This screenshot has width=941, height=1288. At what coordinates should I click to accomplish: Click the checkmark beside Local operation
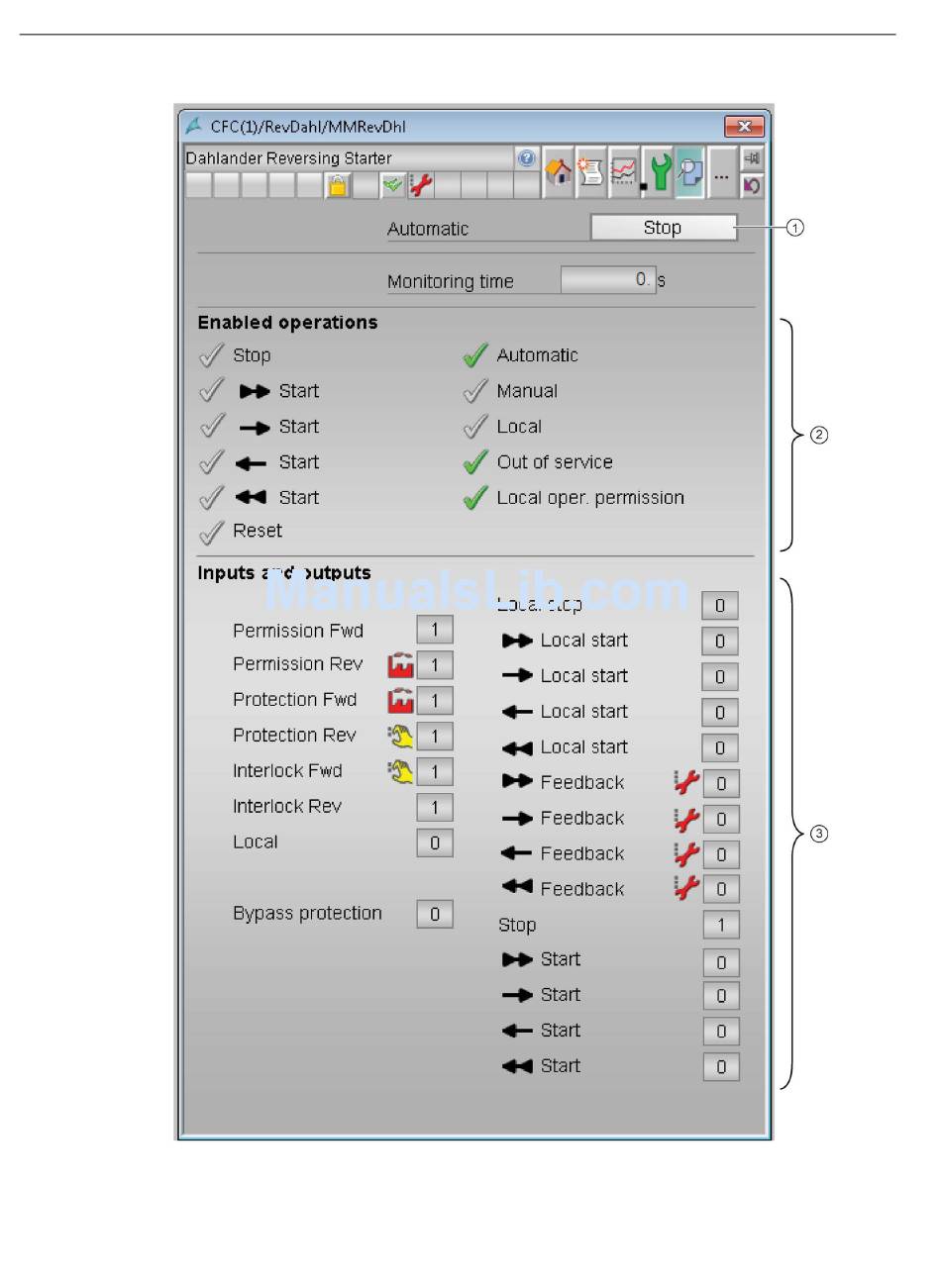coord(475,427)
